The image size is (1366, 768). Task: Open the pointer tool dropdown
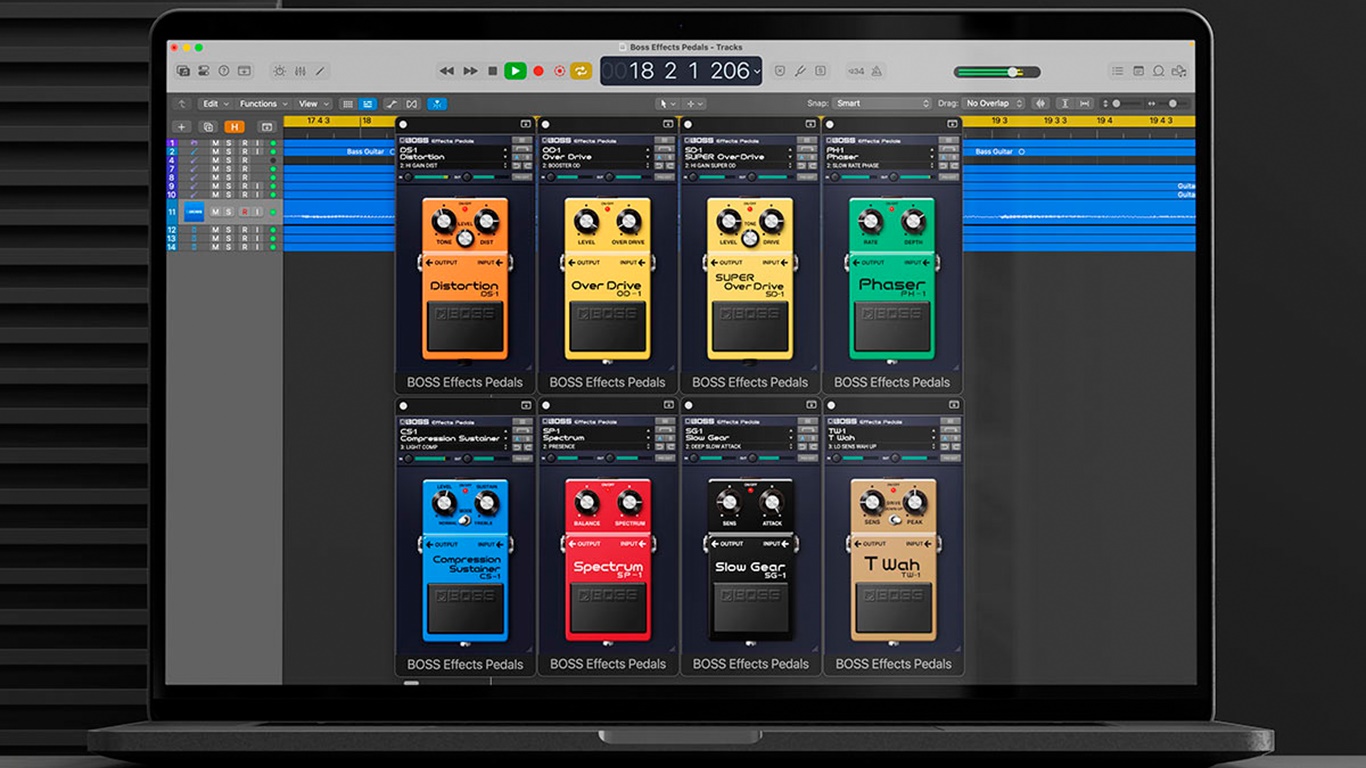[x=666, y=104]
